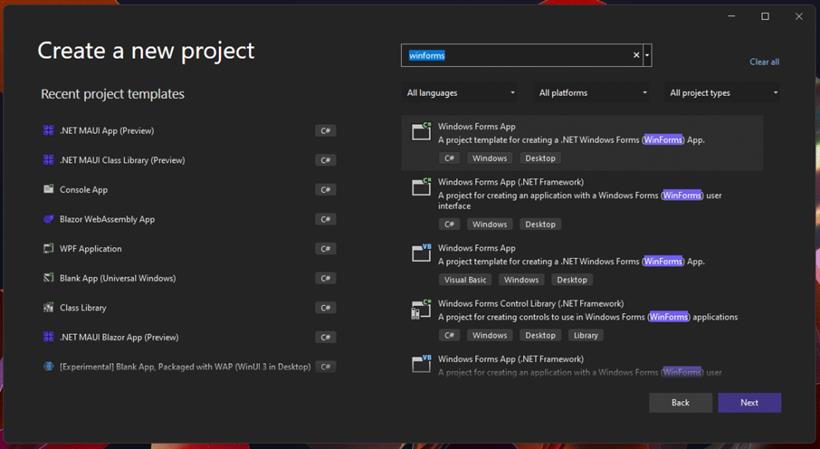Select the Console App template icon

48,189
